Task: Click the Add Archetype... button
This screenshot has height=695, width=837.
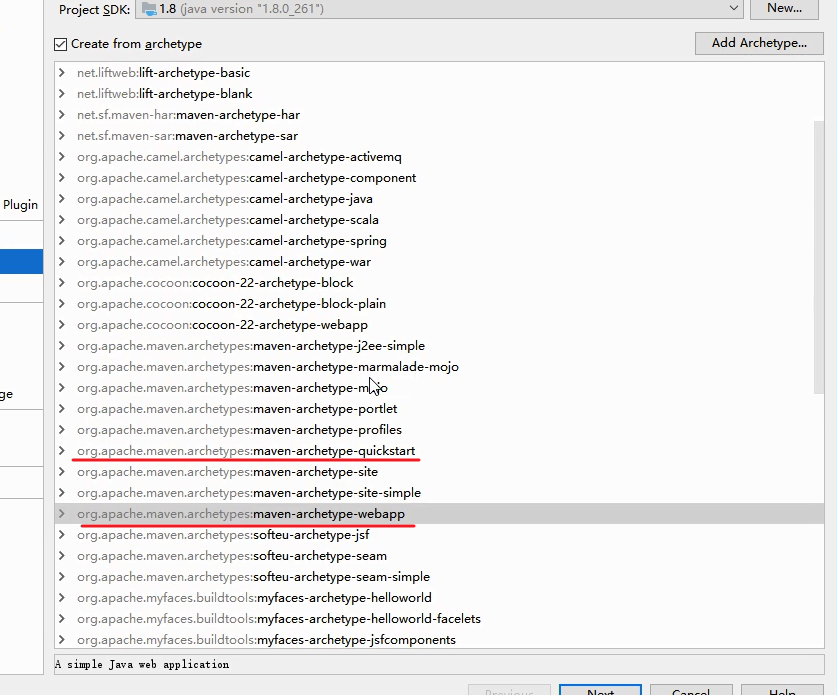Action: click(759, 43)
